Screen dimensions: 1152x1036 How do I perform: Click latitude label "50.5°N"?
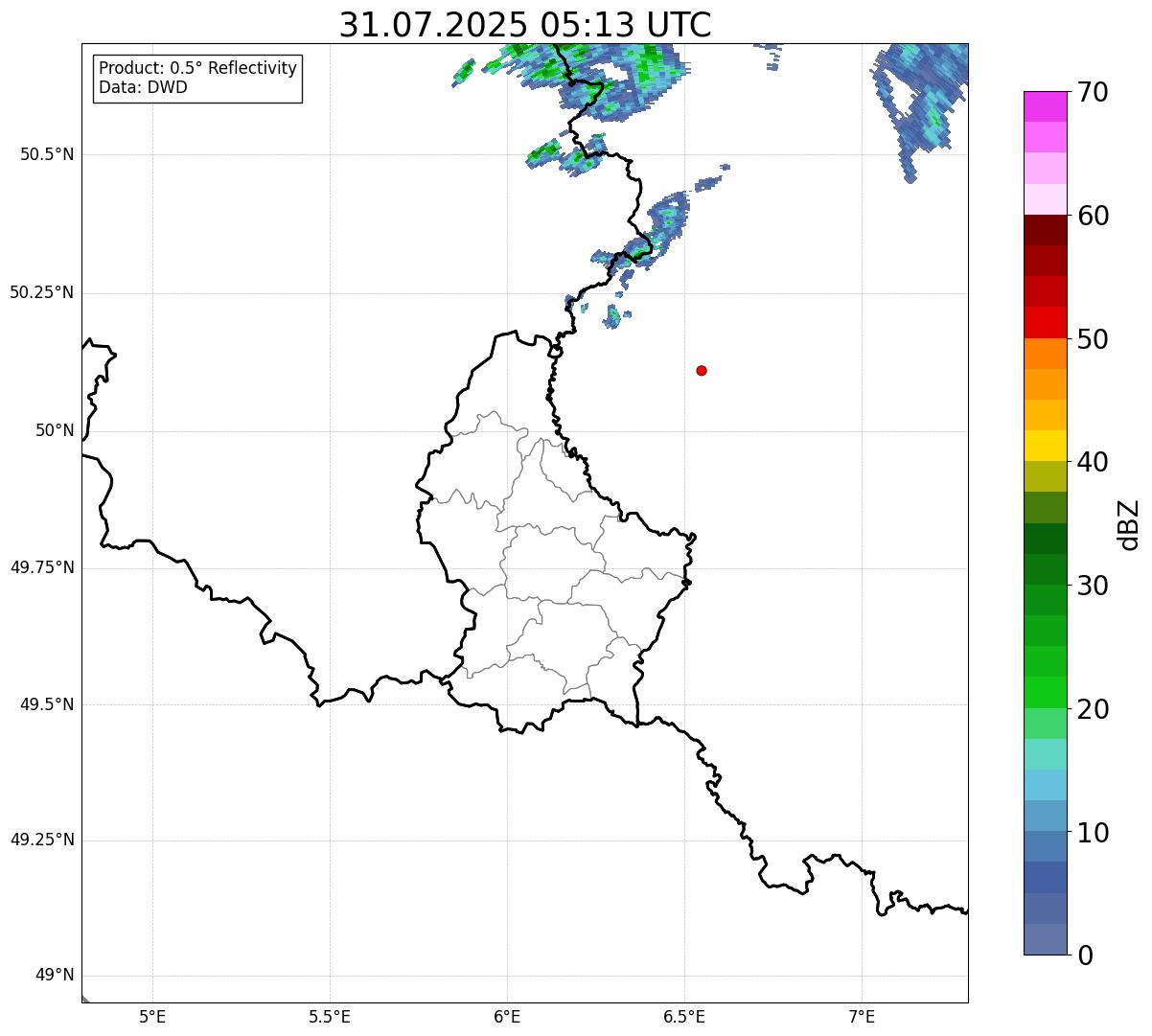[47, 154]
